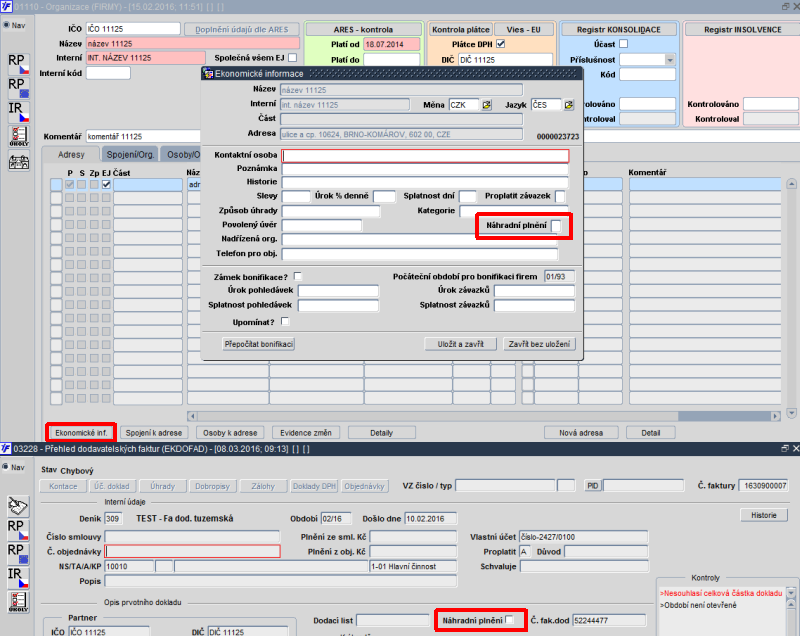Click RP EU flag icon in faktur window sidebar
800x636 pixels.
(18, 554)
